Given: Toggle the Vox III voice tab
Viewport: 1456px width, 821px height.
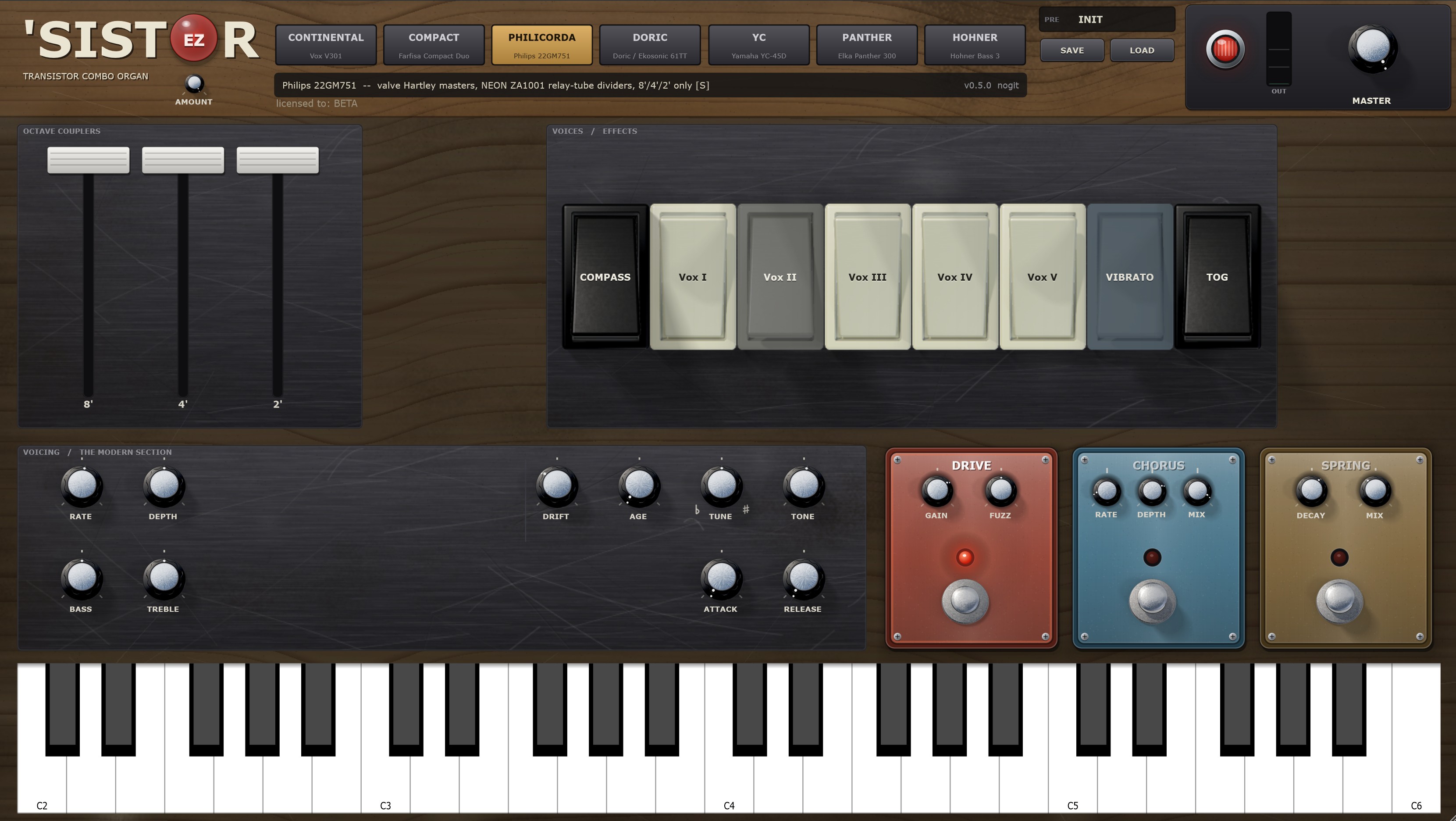Looking at the screenshot, I should pyautogui.click(x=868, y=276).
